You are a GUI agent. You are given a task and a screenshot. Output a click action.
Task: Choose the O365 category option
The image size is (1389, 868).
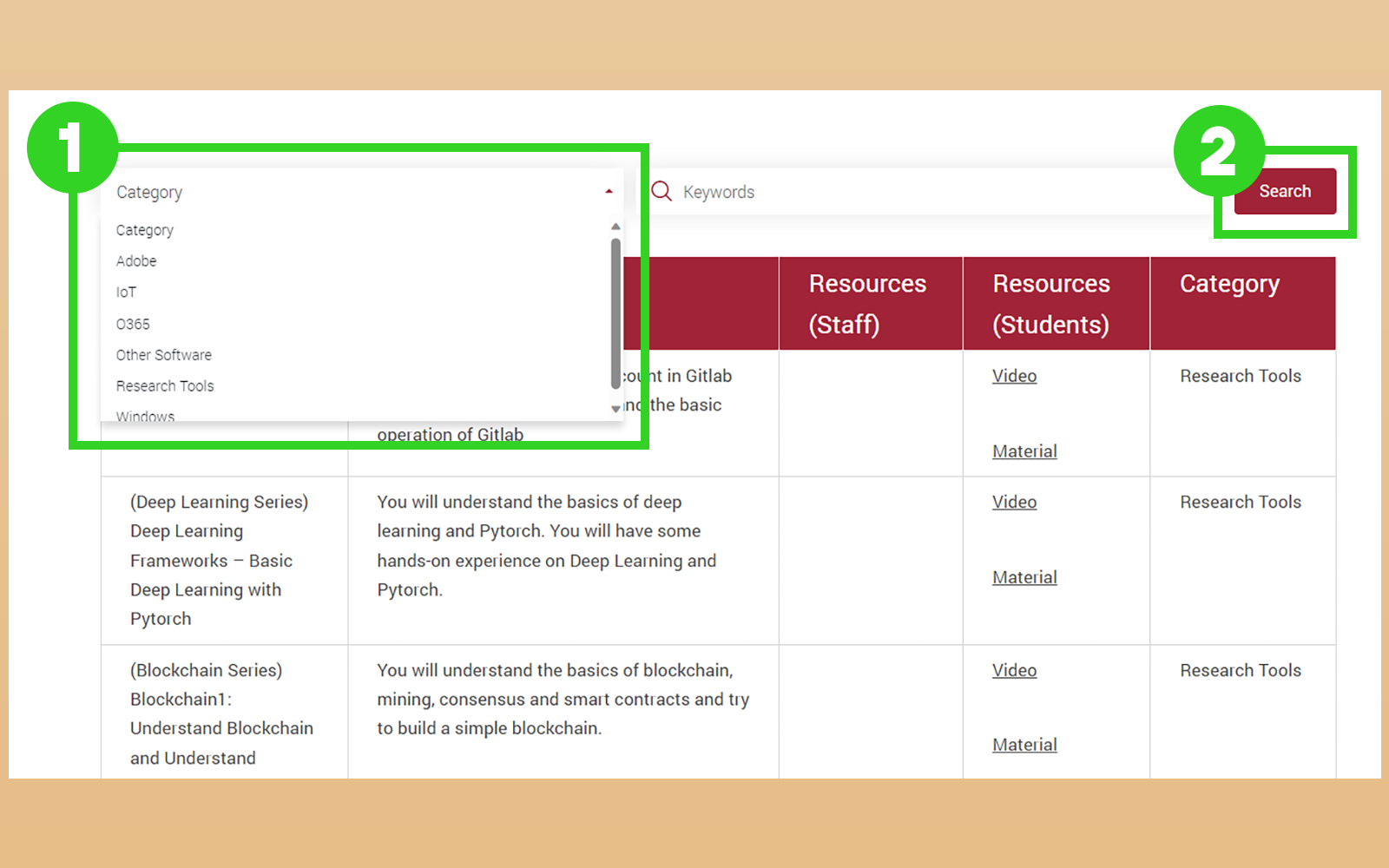(x=133, y=324)
